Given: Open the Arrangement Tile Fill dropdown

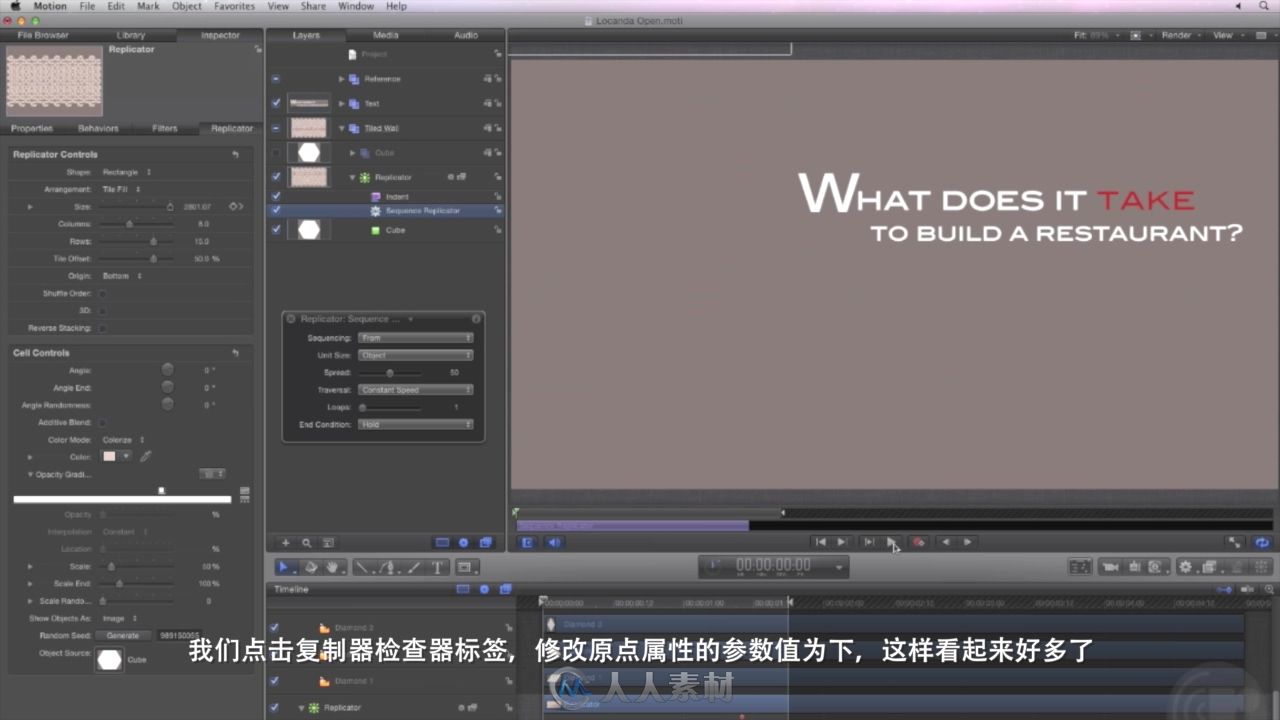Looking at the screenshot, I should pyautogui.click(x=122, y=189).
